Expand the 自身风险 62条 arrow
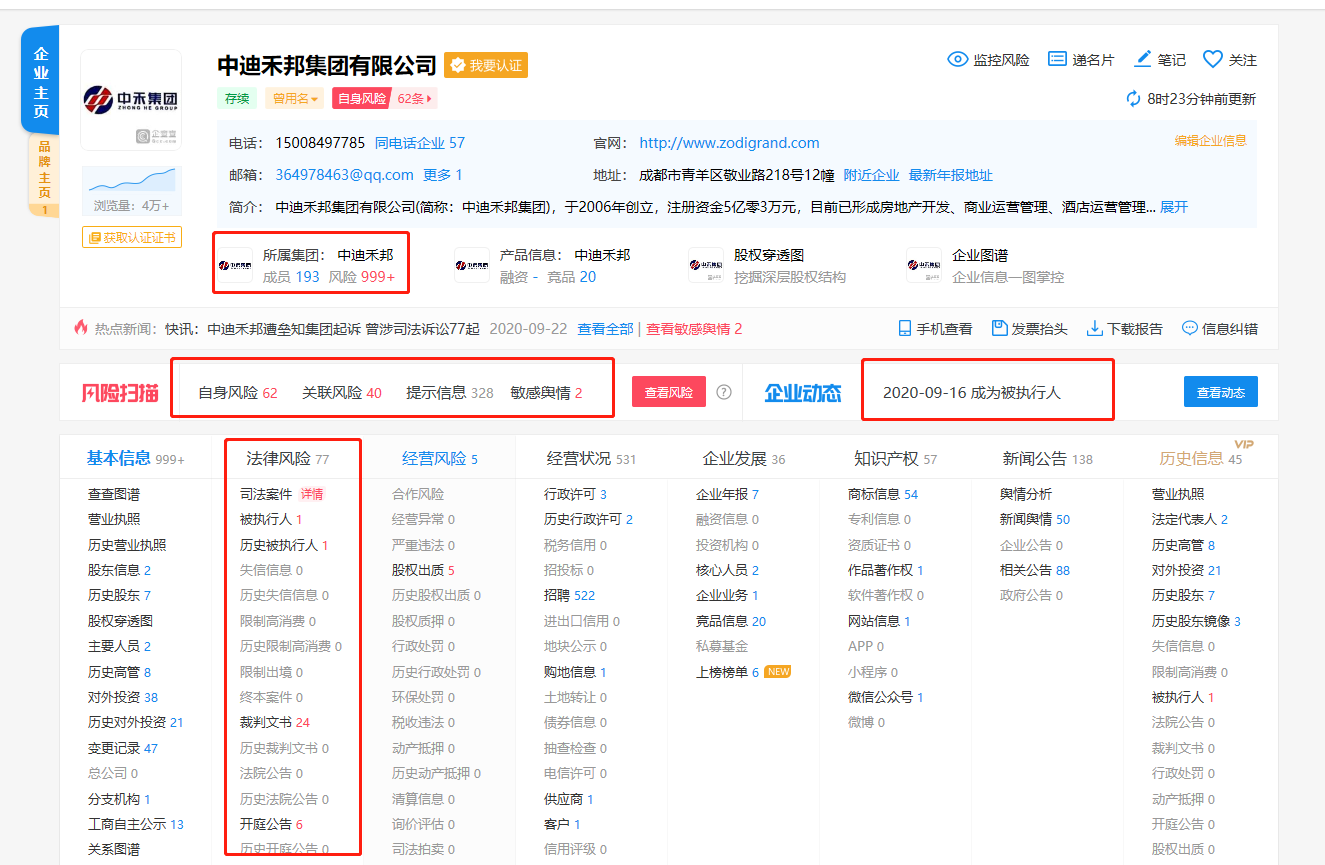Image resolution: width=1325 pixels, height=865 pixels. tap(430, 99)
